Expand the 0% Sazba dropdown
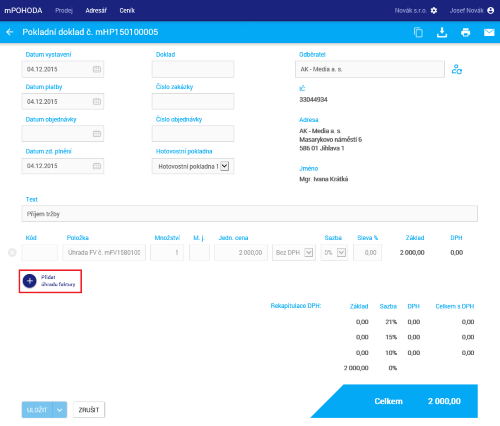The height and width of the screenshot is (426, 500). 341,253
